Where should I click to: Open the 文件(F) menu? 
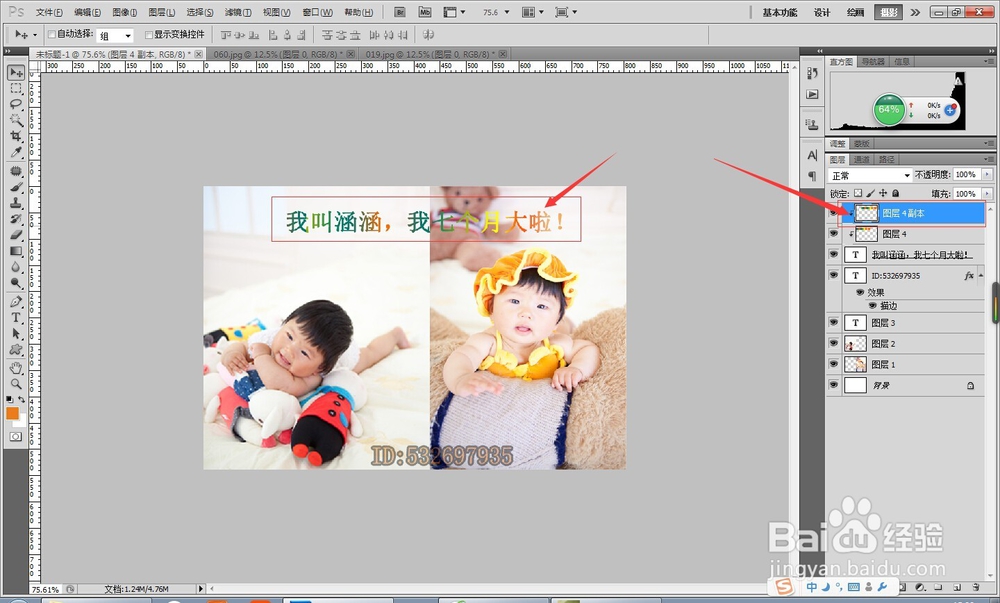49,12
